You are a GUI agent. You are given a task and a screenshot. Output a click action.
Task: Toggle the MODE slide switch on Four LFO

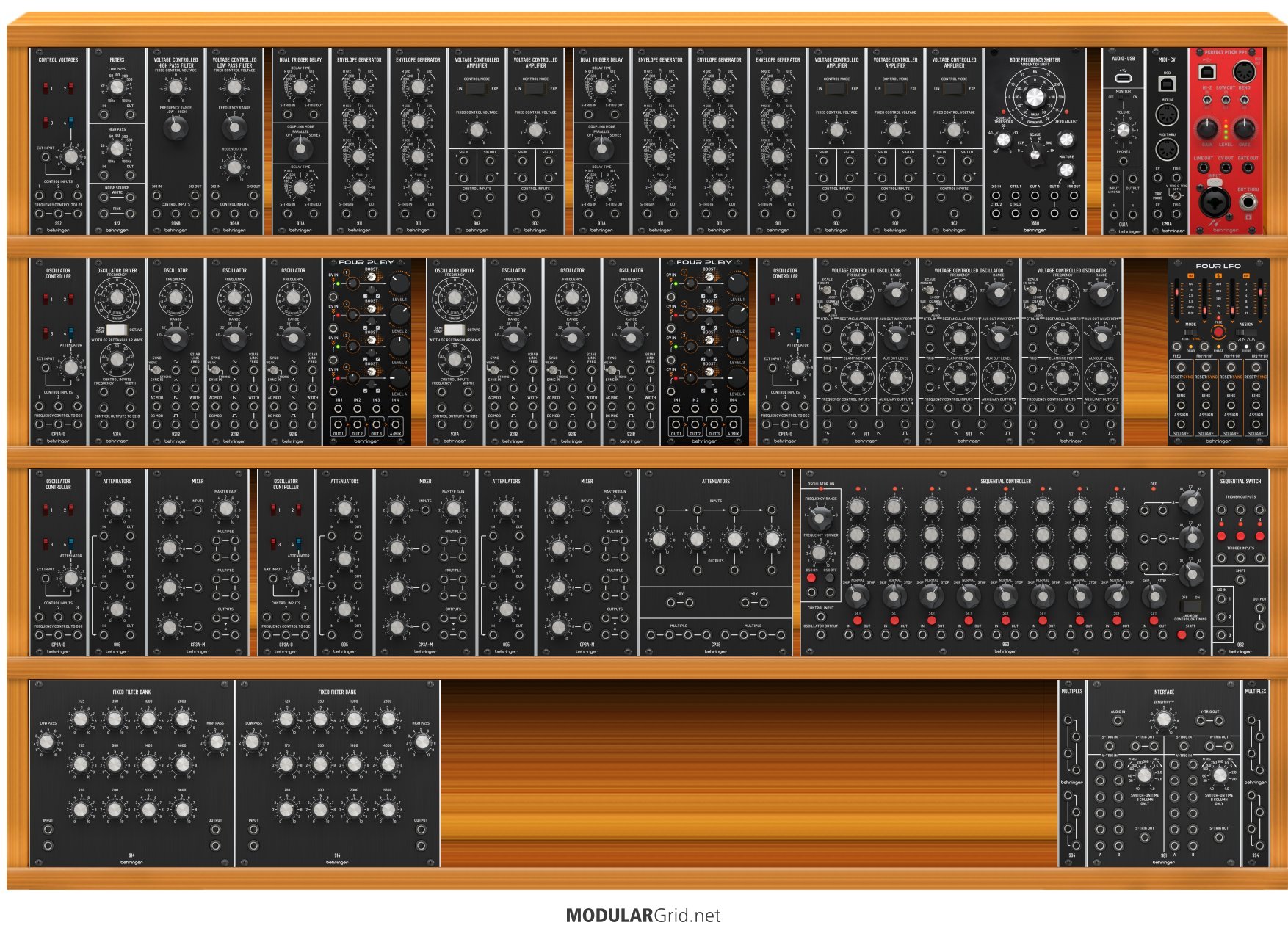1191,332
